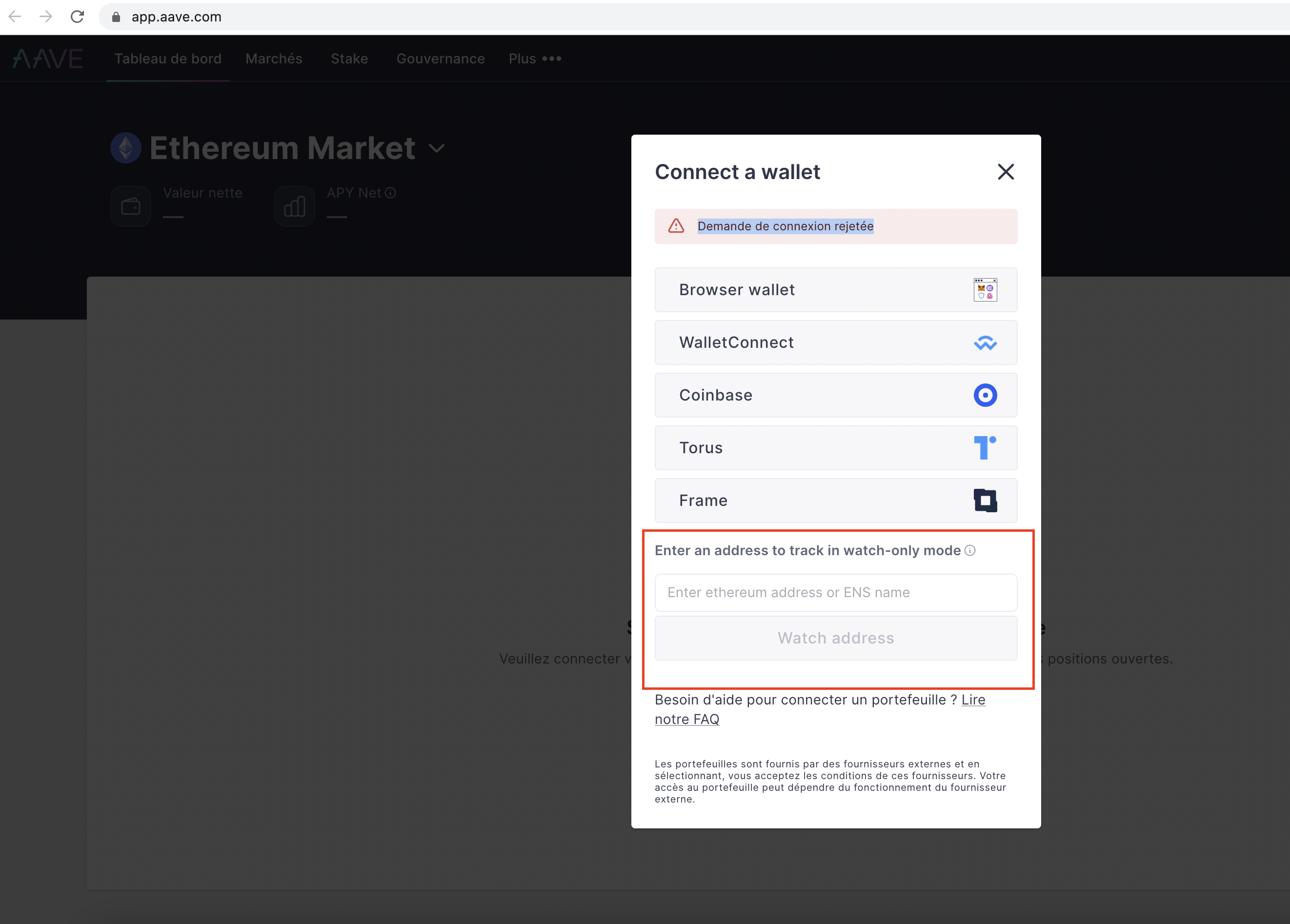Image resolution: width=1290 pixels, height=924 pixels.
Task: Click the Frame wallet icon
Action: [986, 501]
